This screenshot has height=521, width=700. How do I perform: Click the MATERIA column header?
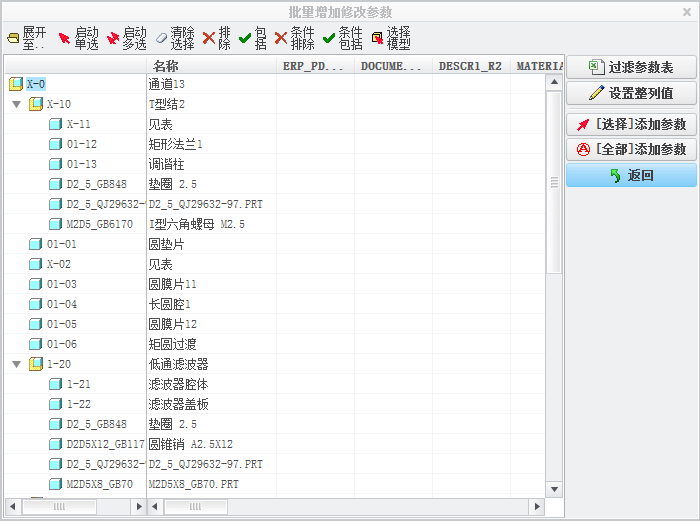[537, 66]
